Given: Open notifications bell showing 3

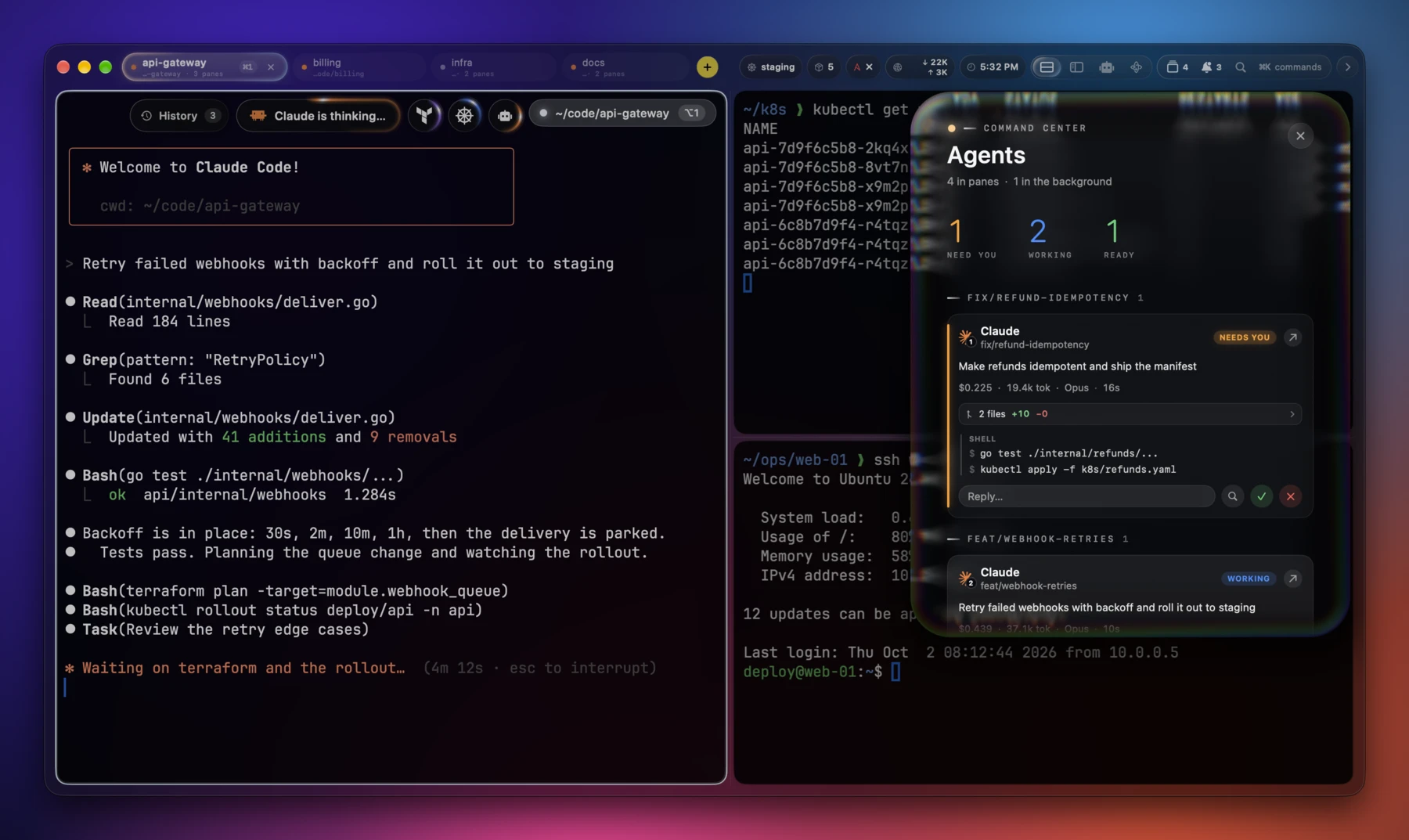Looking at the screenshot, I should [1211, 67].
